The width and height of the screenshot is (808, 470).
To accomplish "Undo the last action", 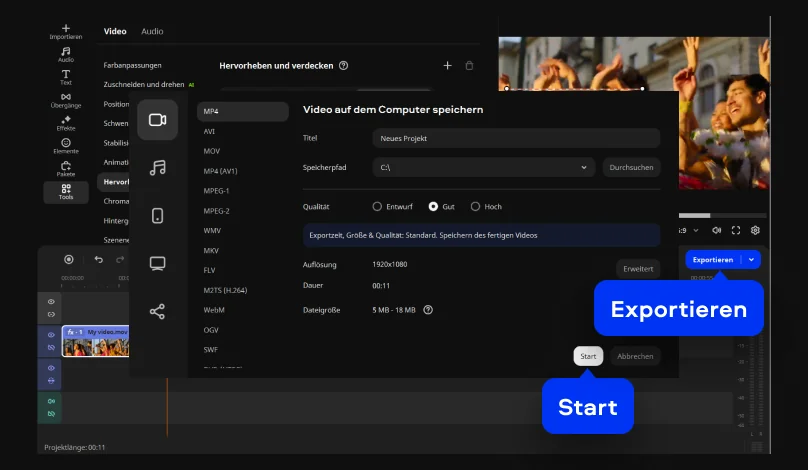I will [98, 259].
